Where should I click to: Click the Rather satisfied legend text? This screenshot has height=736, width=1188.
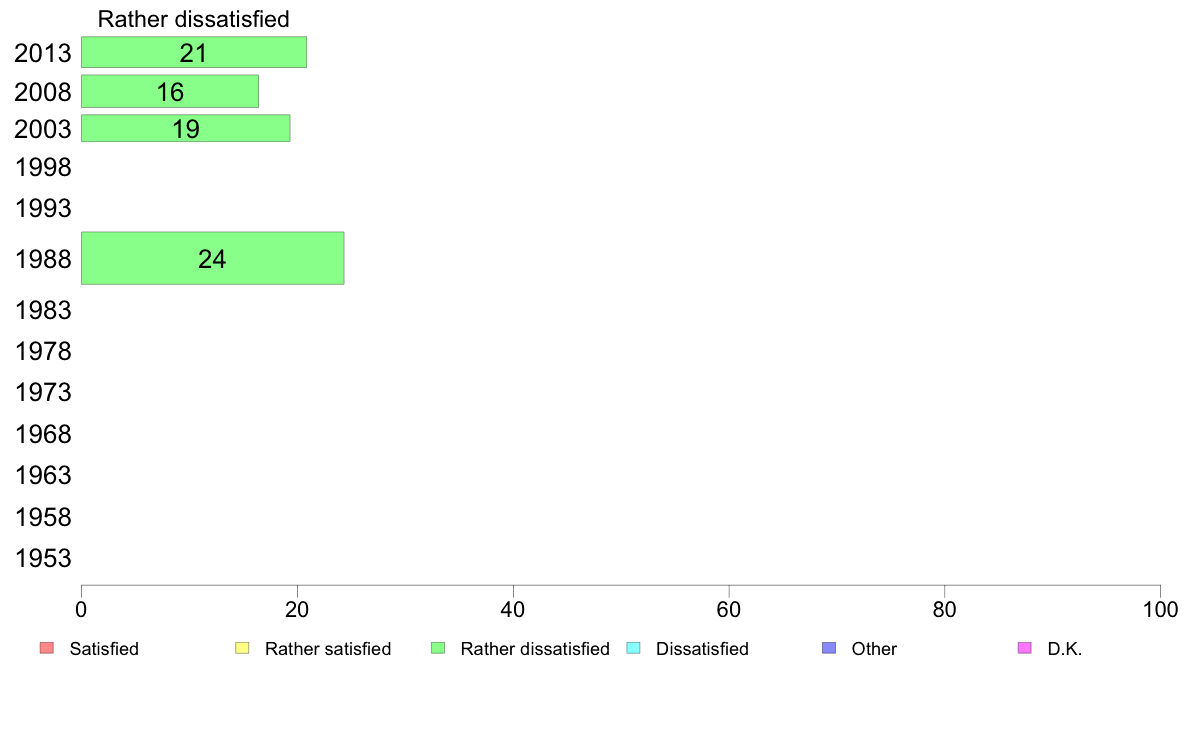[x=328, y=649]
